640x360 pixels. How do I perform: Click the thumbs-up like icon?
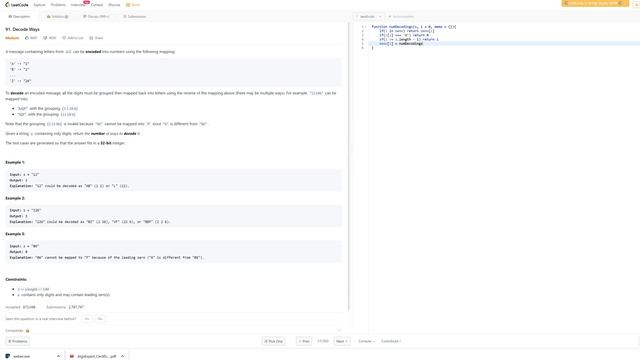[27, 38]
